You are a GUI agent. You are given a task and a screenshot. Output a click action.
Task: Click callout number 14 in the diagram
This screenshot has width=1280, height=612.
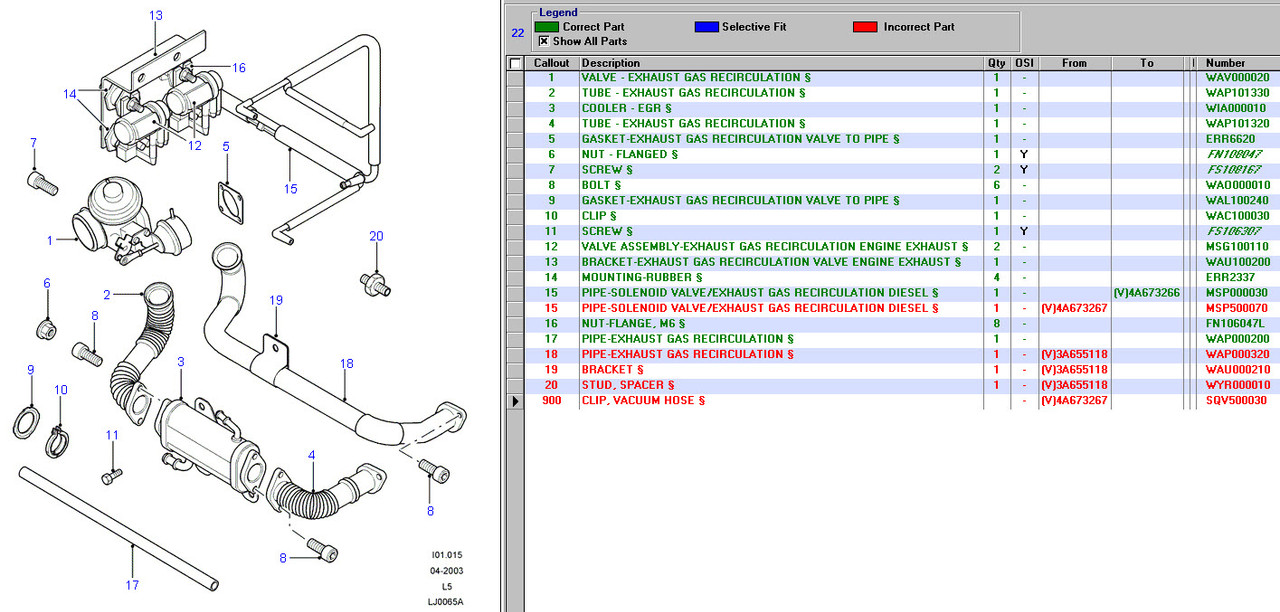70,94
